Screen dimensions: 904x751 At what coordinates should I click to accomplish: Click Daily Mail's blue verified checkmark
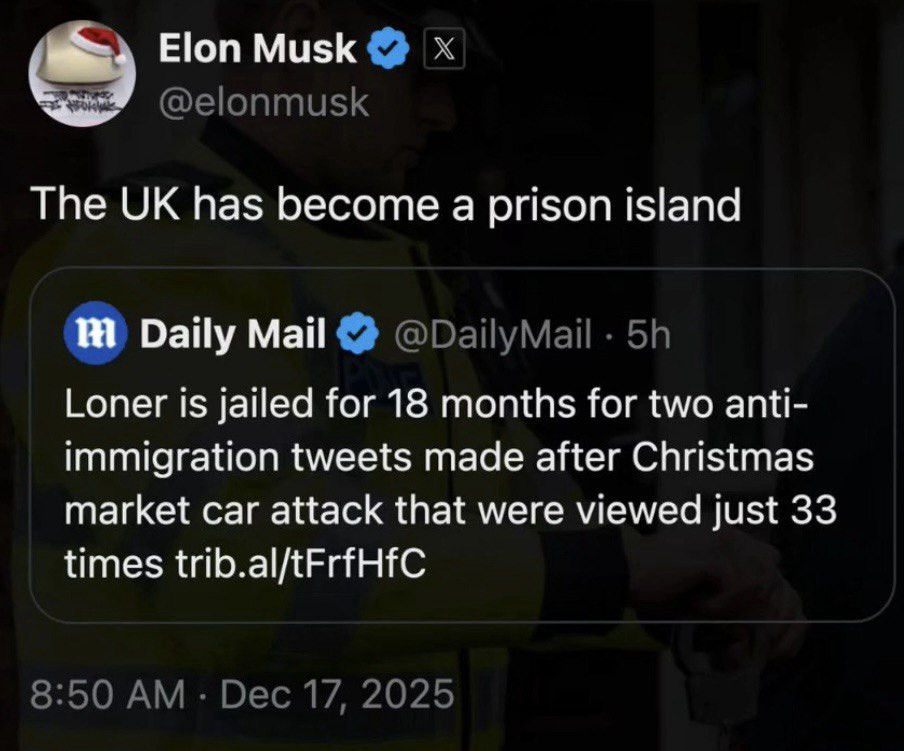point(354,335)
